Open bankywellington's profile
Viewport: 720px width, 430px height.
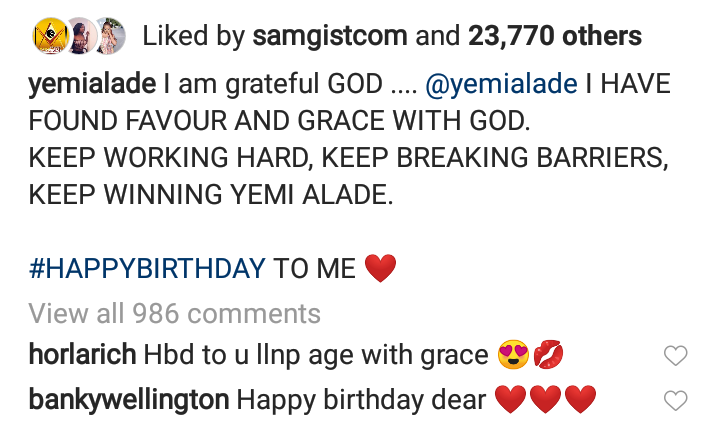click(x=129, y=401)
